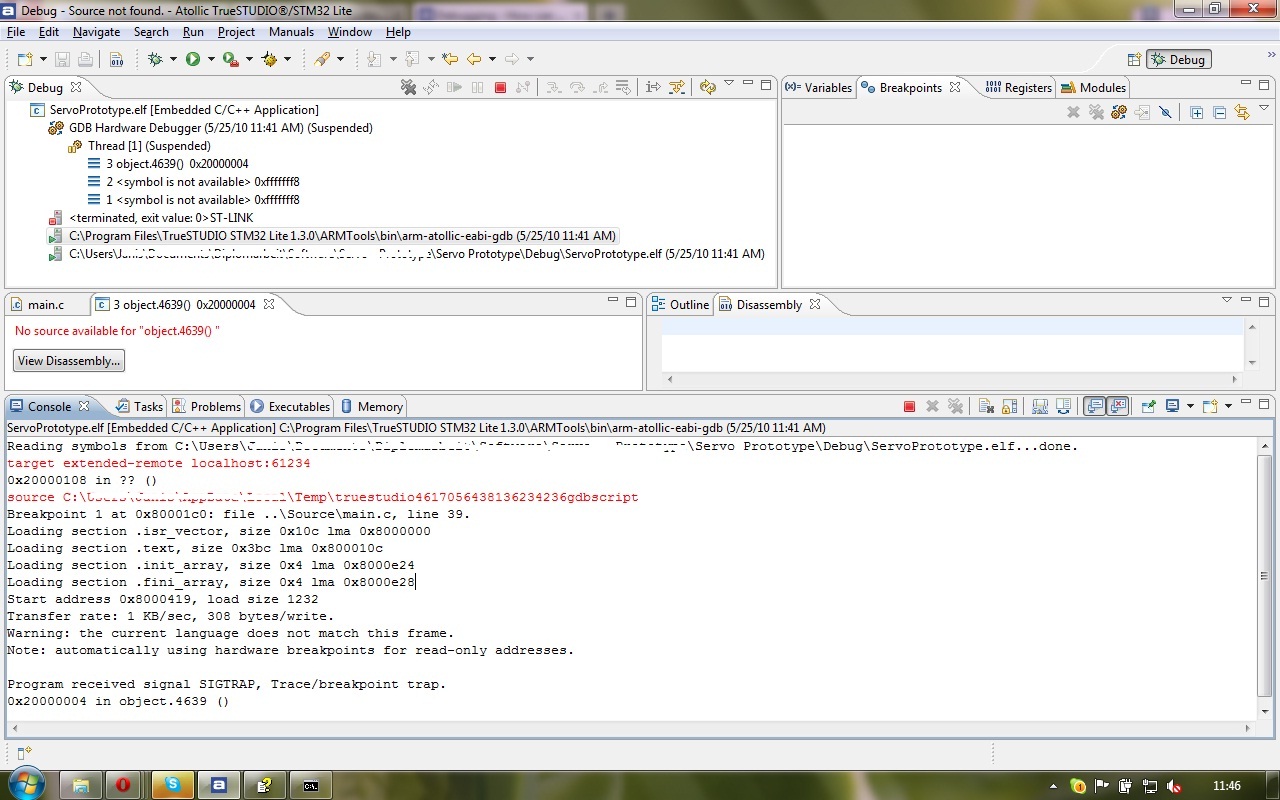Switch to the Outline tab
The width and height of the screenshot is (1280, 800).
point(680,304)
